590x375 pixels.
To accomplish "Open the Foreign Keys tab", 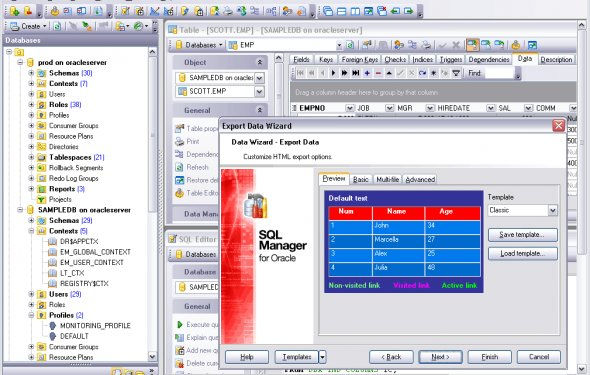I will click(x=360, y=59).
